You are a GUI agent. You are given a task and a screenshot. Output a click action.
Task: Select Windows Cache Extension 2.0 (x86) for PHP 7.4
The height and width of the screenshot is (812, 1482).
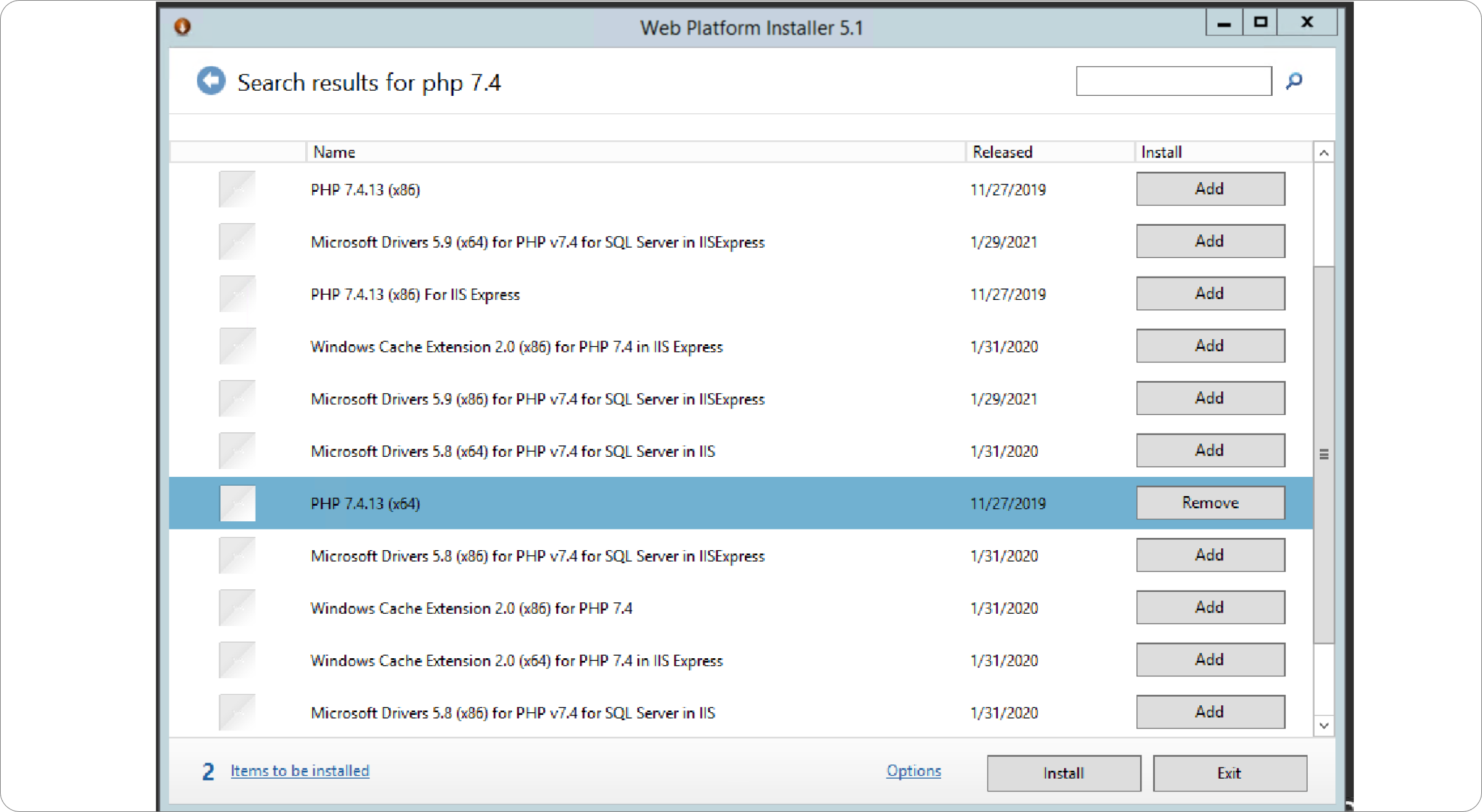471,609
